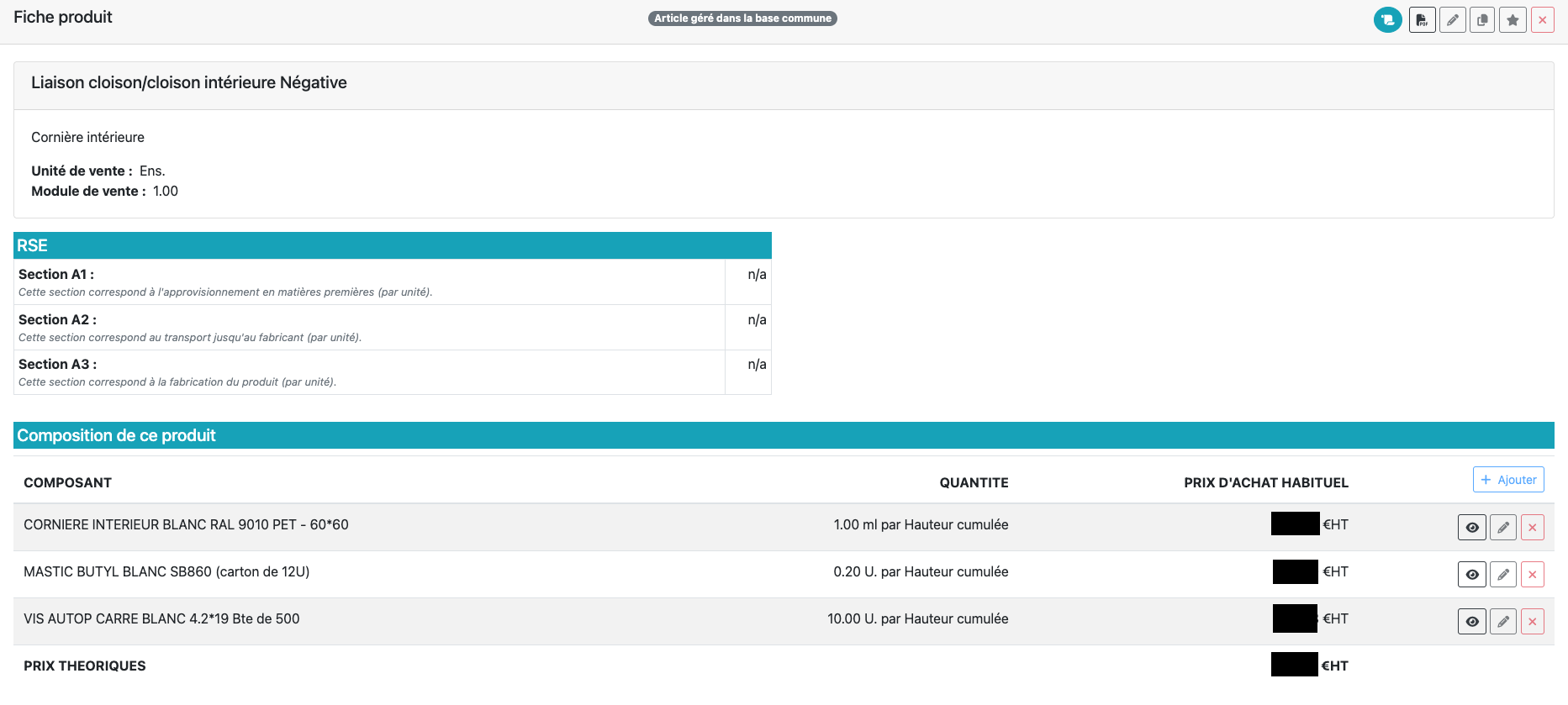
Task: Edit the VIS AUTOP CARRE BLANC component row
Action: [x=1502, y=622]
